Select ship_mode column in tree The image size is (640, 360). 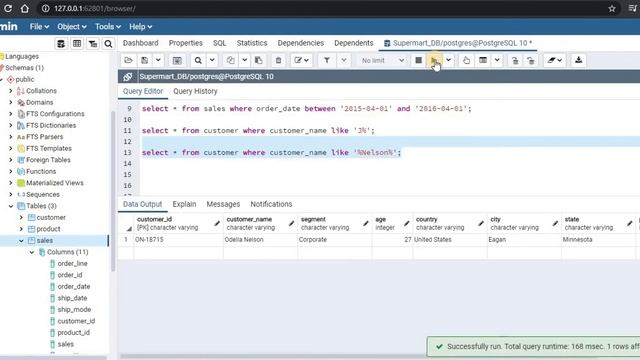[x=74, y=309]
